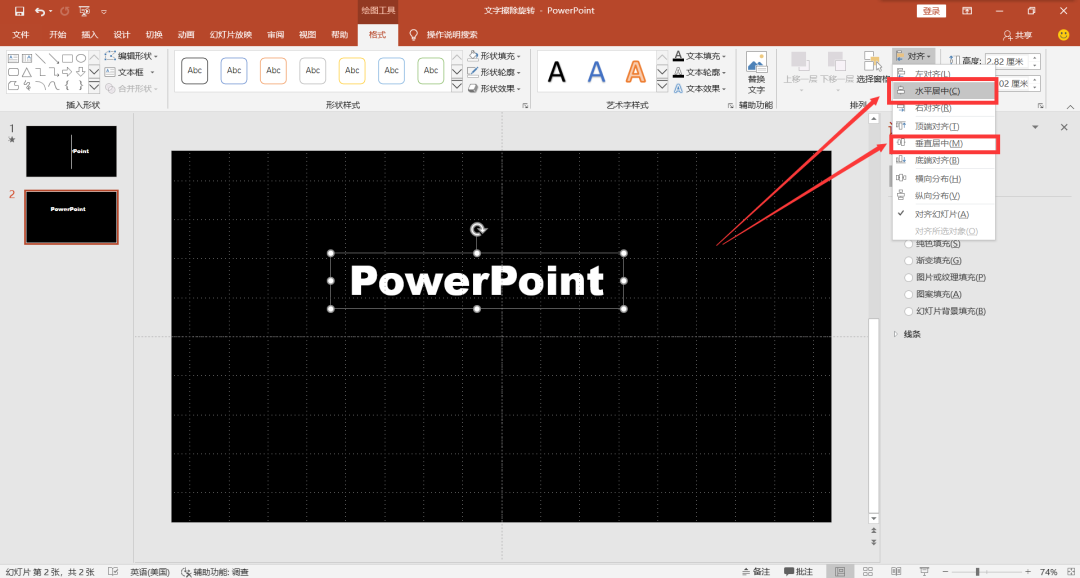Toggle 对齐幻灯片(A) checked option
1080x578 pixels.
944,214
